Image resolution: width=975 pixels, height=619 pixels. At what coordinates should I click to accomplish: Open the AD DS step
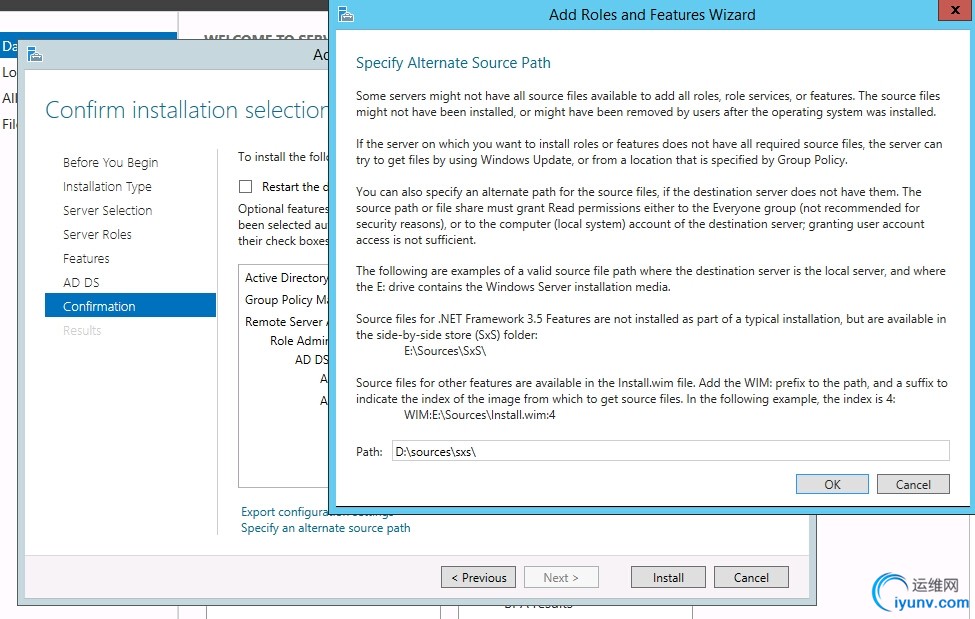click(x=81, y=282)
